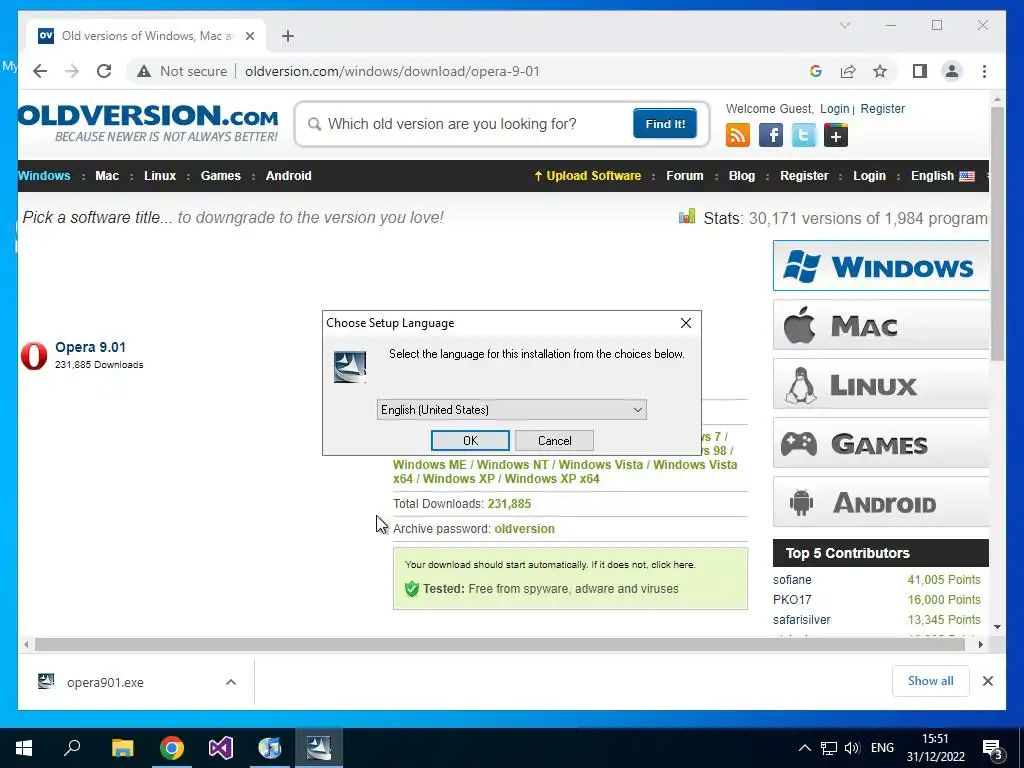1024x768 pixels.
Task: Click OK in Choose Setup Language dialog
Action: coord(470,441)
